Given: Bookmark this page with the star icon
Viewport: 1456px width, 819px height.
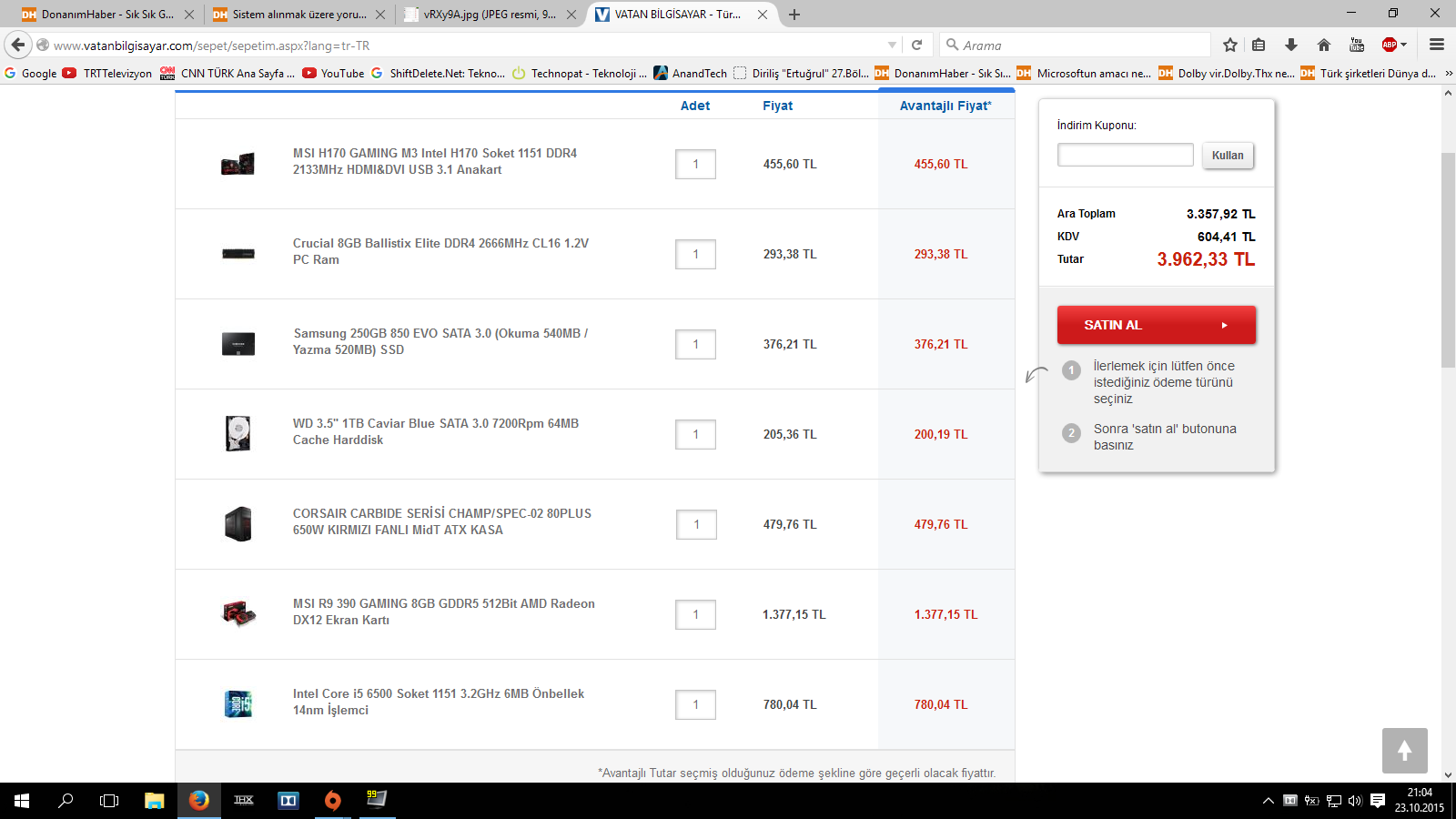Looking at the screenshot, I should pyautogui.click(x=1230, y=45).
